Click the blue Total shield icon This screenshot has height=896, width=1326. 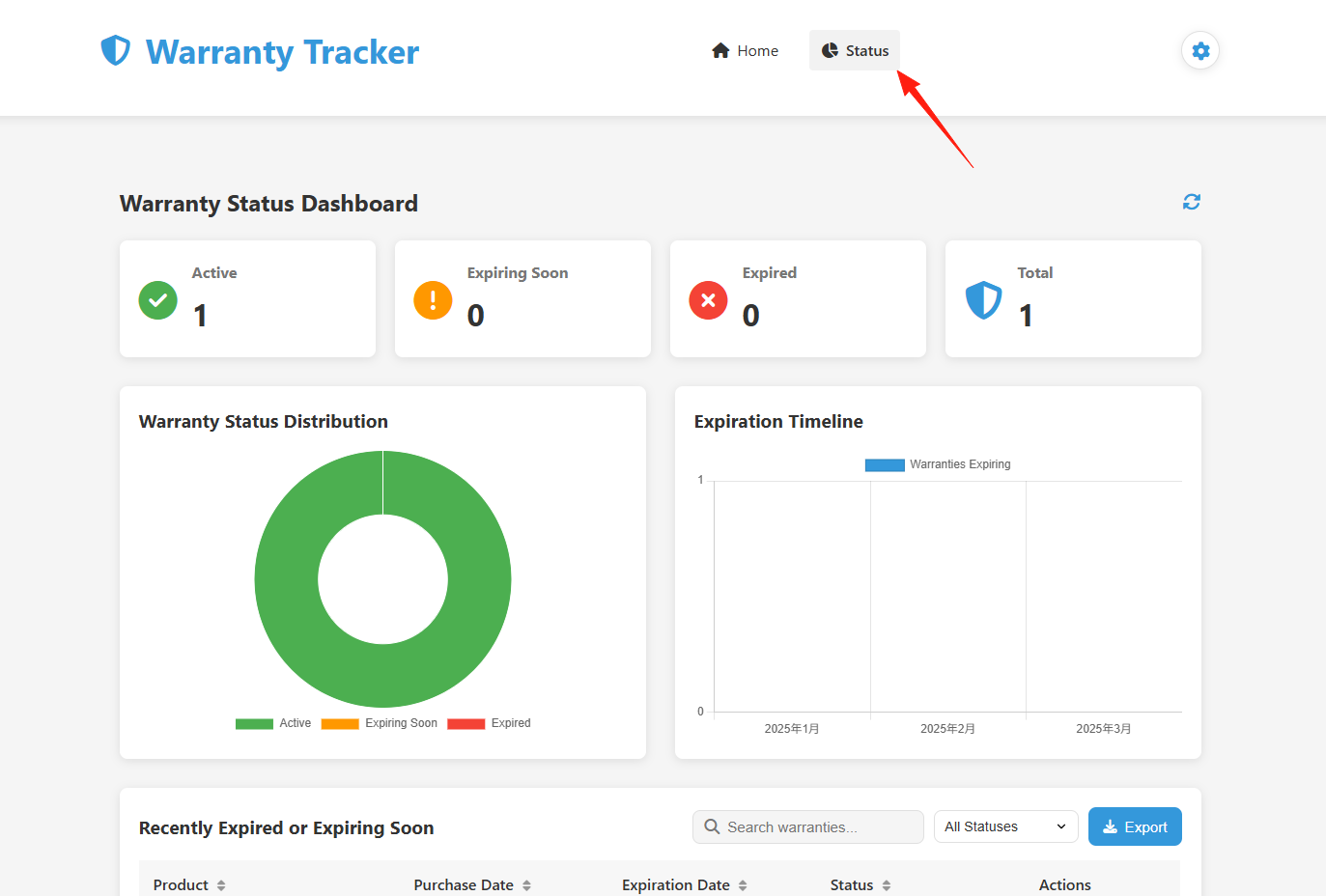click(983, 300)
